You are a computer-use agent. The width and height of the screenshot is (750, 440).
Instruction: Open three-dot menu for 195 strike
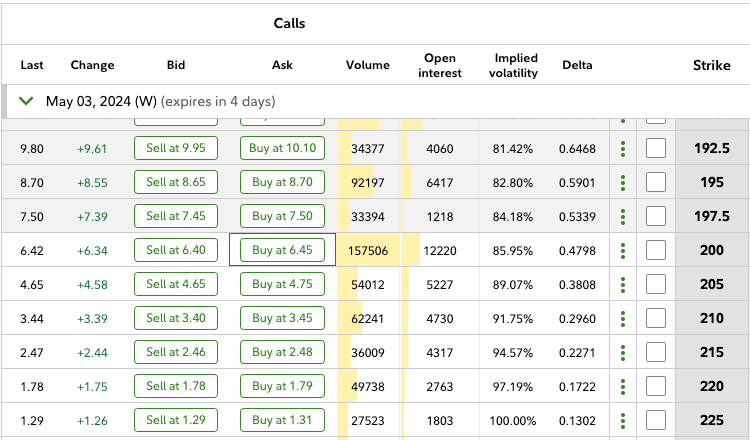623,183
